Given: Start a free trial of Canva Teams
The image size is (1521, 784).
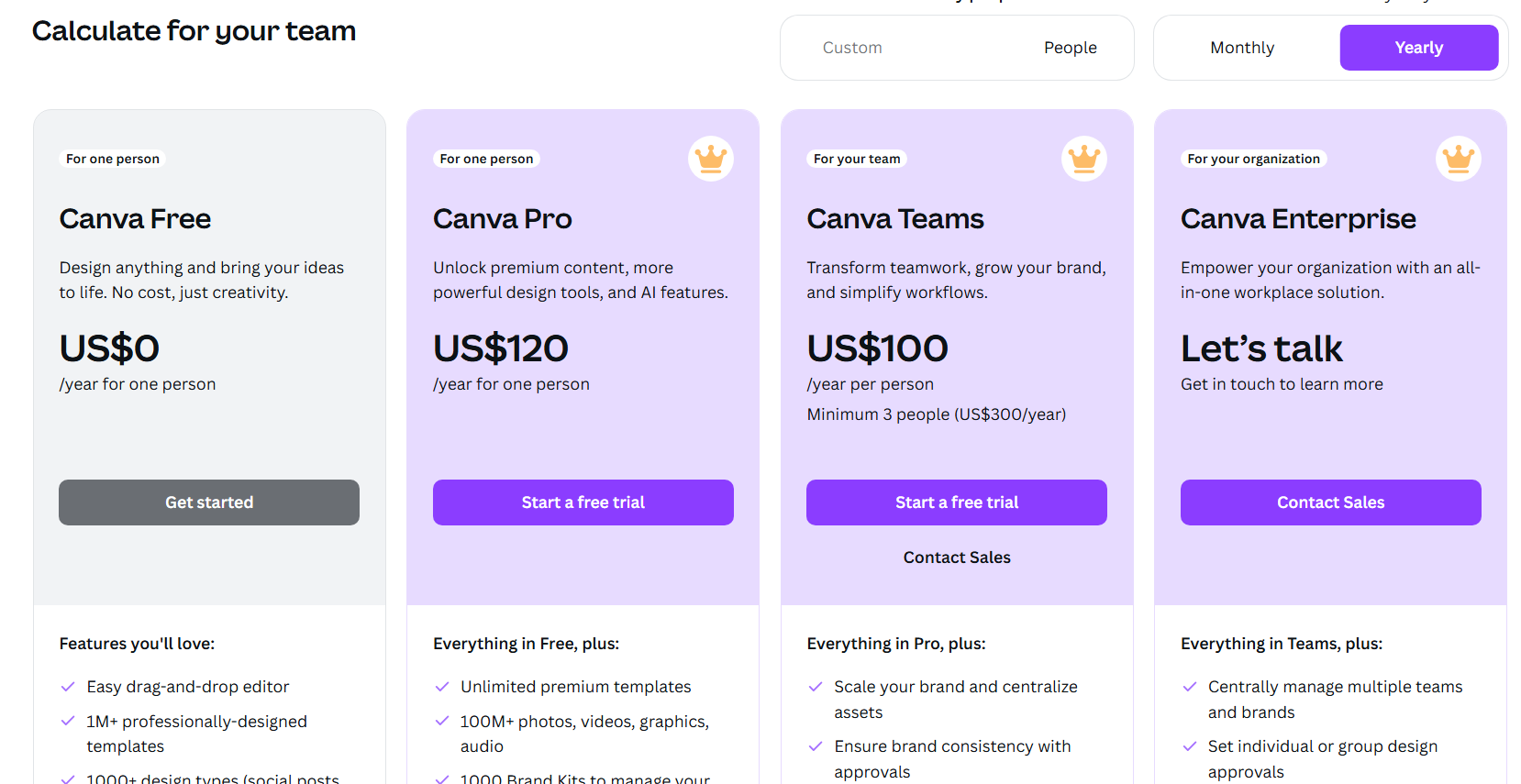Looking at the screenshot, I should (956, 502).
